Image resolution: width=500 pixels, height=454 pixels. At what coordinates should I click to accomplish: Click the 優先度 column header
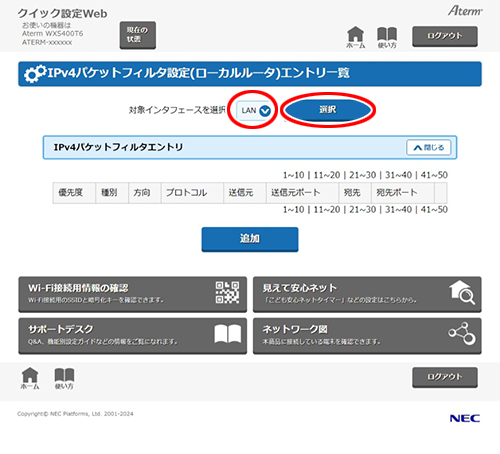point(74,193)
